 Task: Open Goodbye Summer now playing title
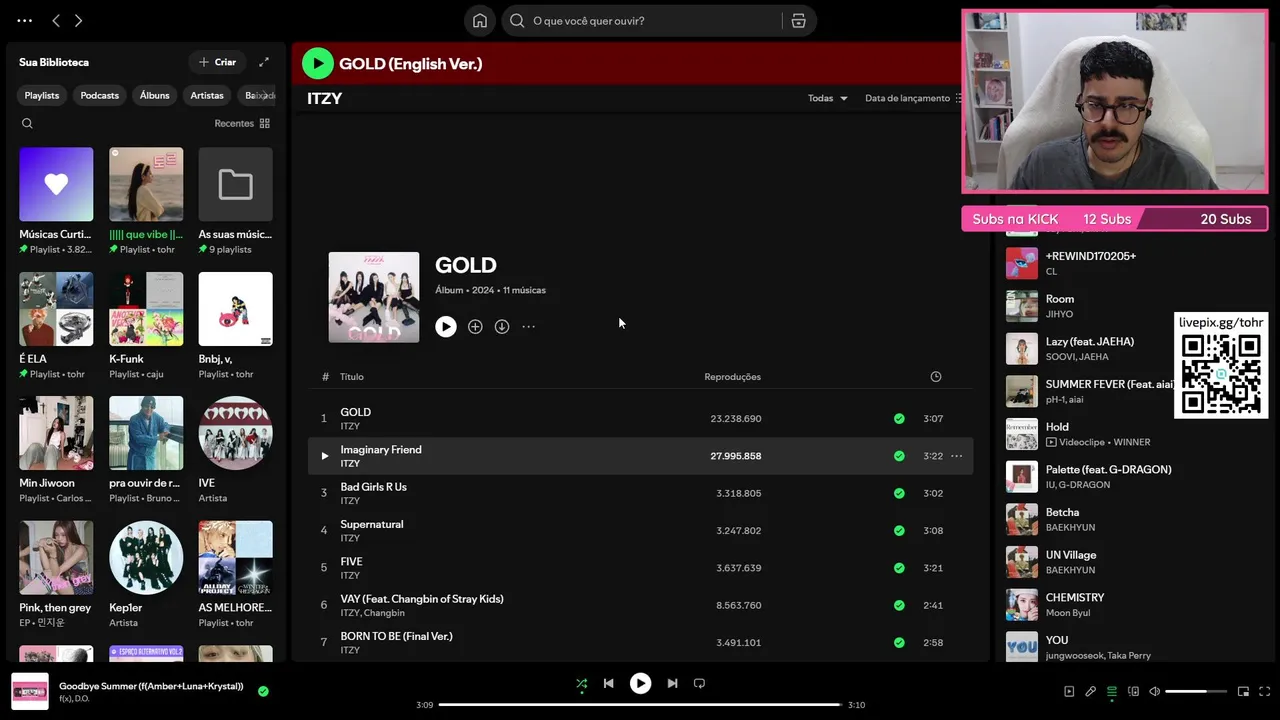pyautogui.click(x=151, y=686)
